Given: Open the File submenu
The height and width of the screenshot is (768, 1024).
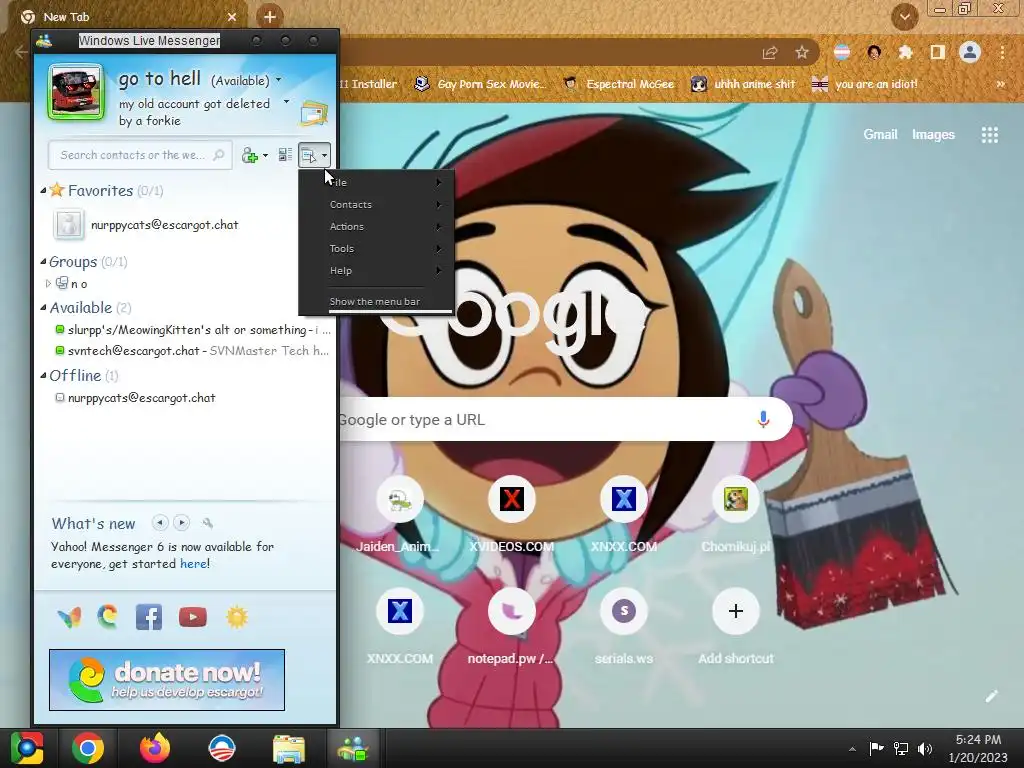Looking at the screenshot, I should click(376, 182).
